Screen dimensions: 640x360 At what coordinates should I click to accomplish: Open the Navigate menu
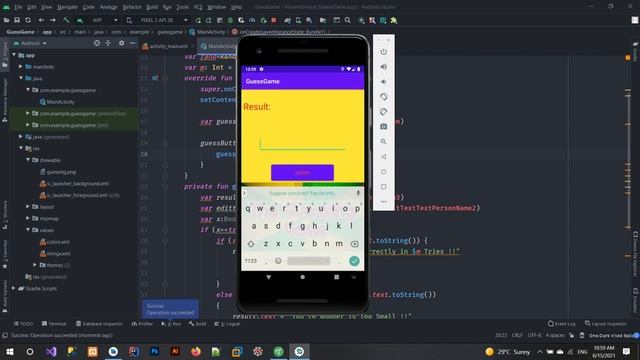click(x=67, y=7)
